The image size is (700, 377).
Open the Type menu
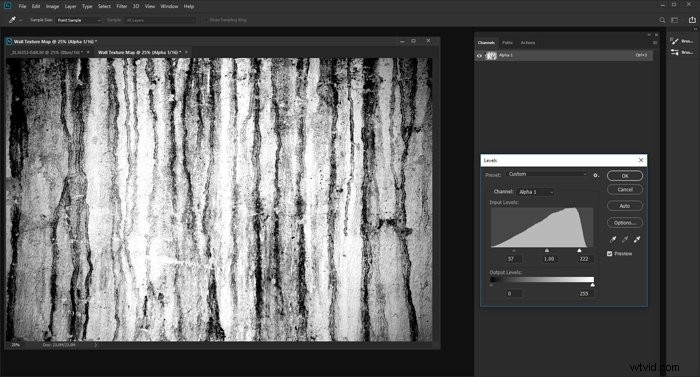point(87,6)
